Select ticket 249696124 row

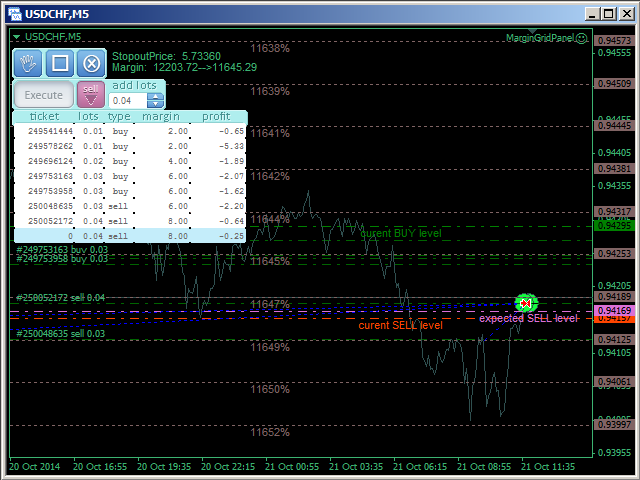(x=130, y=161)
